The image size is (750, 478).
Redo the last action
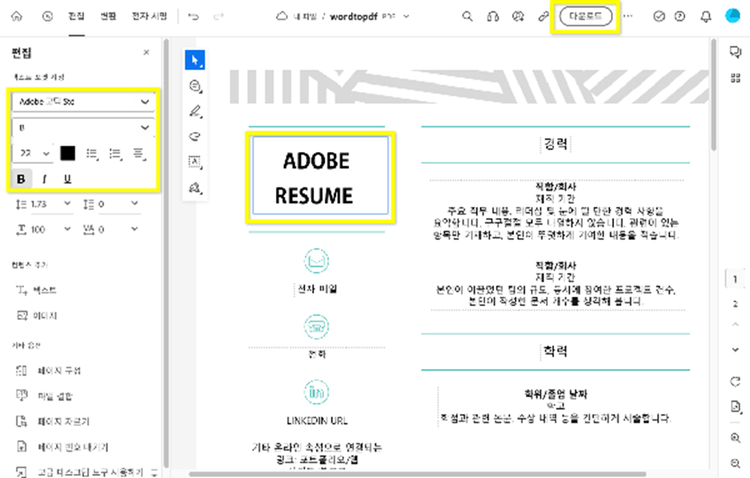coord(219,17)
